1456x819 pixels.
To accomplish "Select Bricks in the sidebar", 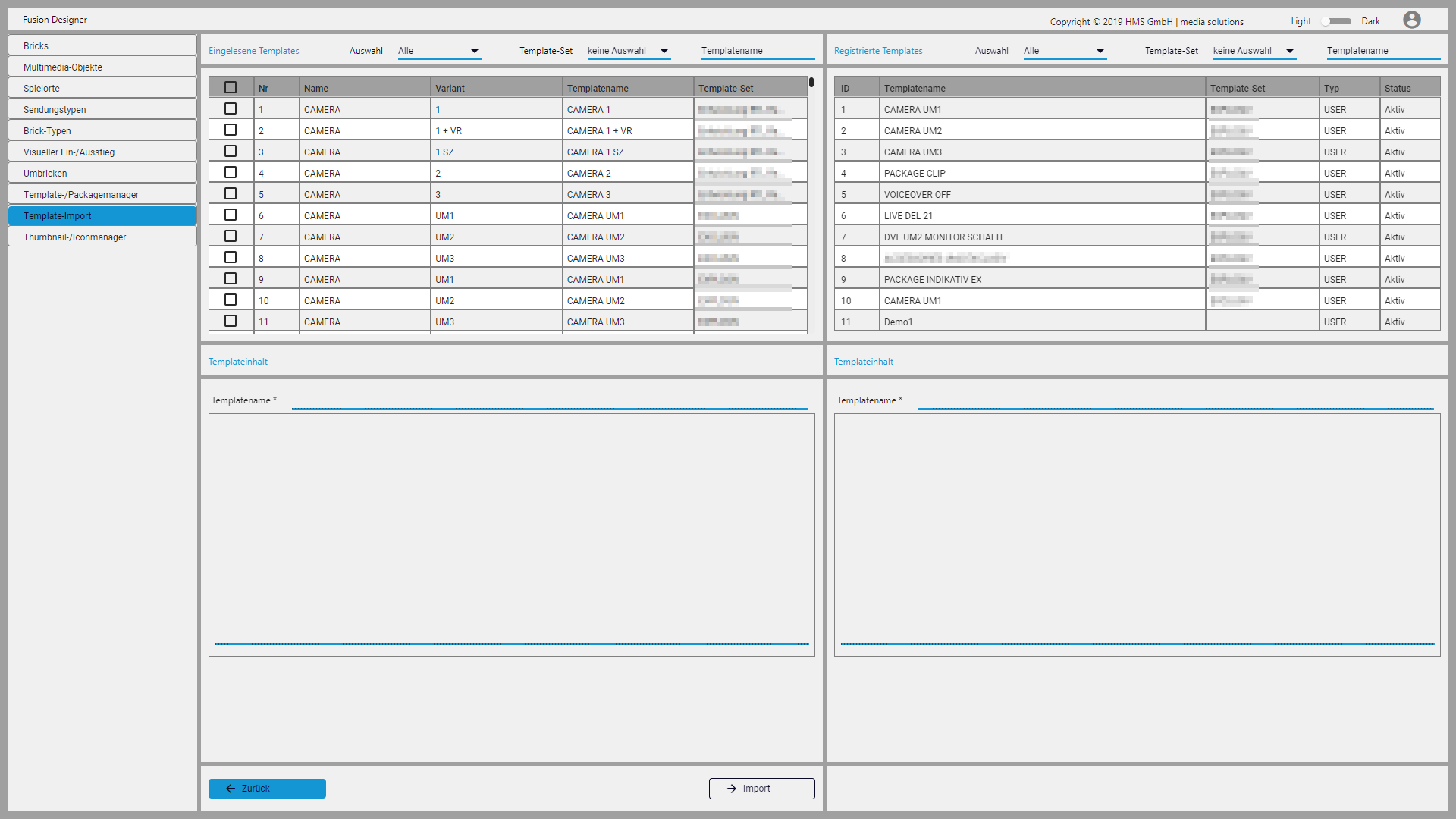I will (102, 45).
